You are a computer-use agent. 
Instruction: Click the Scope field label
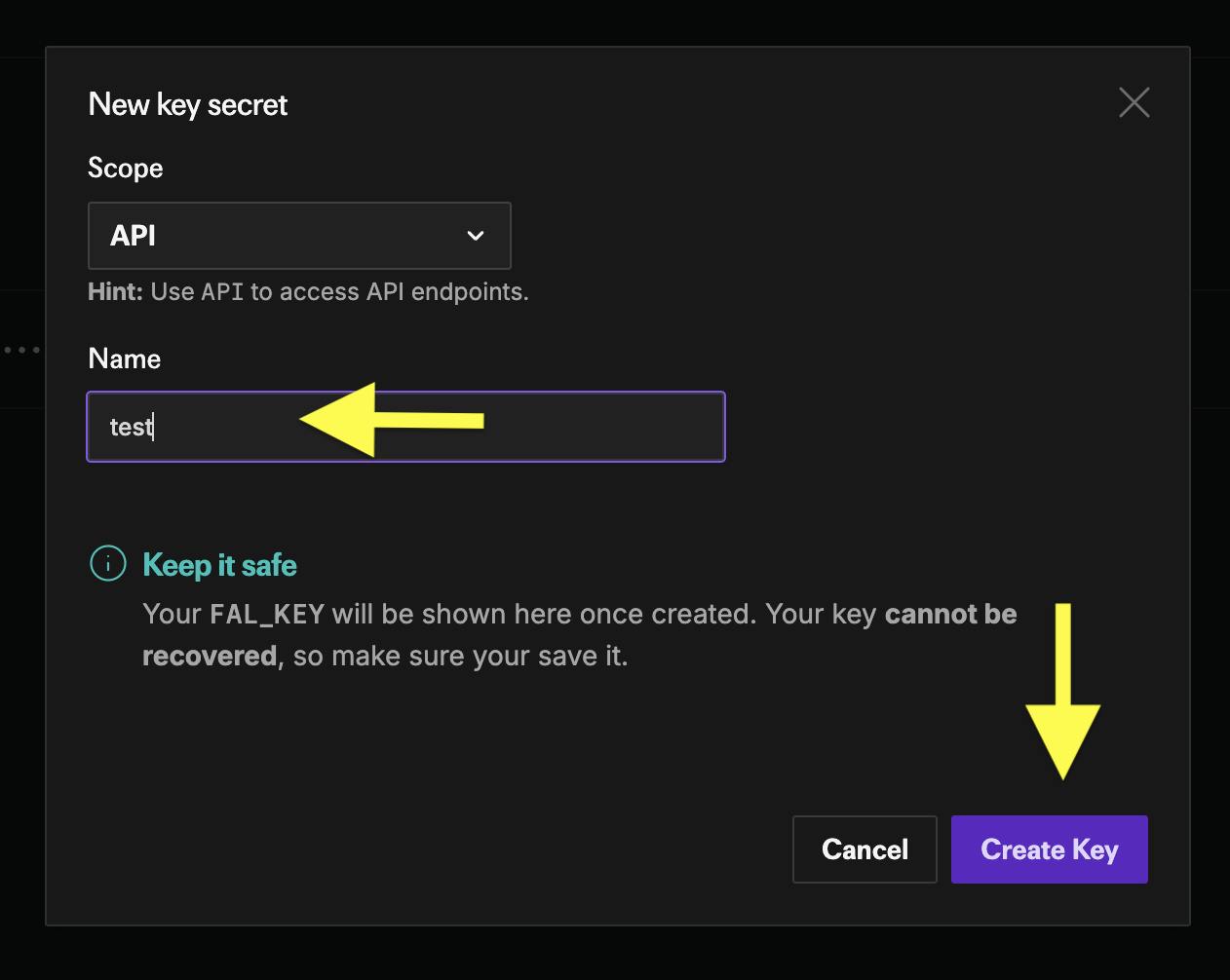pos(125,168)
